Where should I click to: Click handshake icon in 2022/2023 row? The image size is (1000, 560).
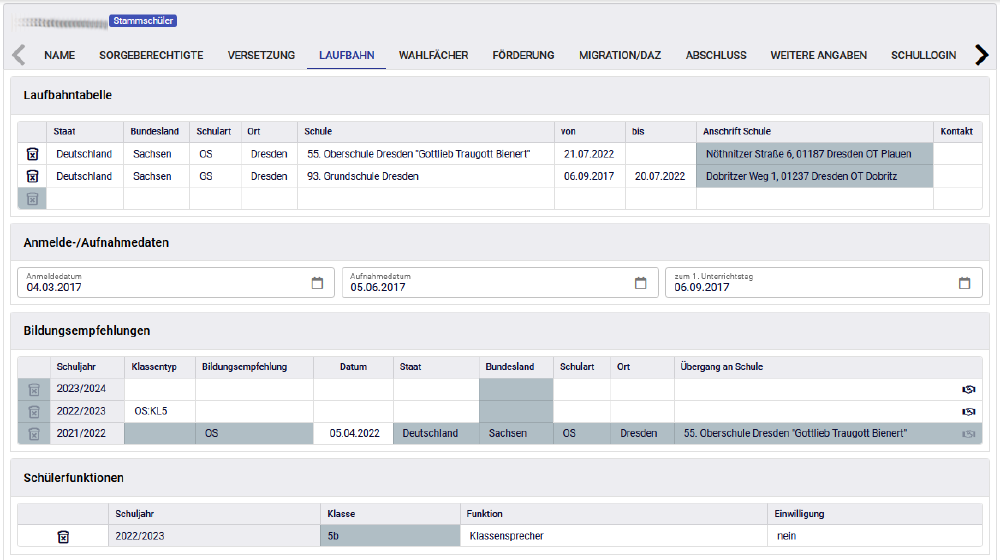tap(967, 411)
